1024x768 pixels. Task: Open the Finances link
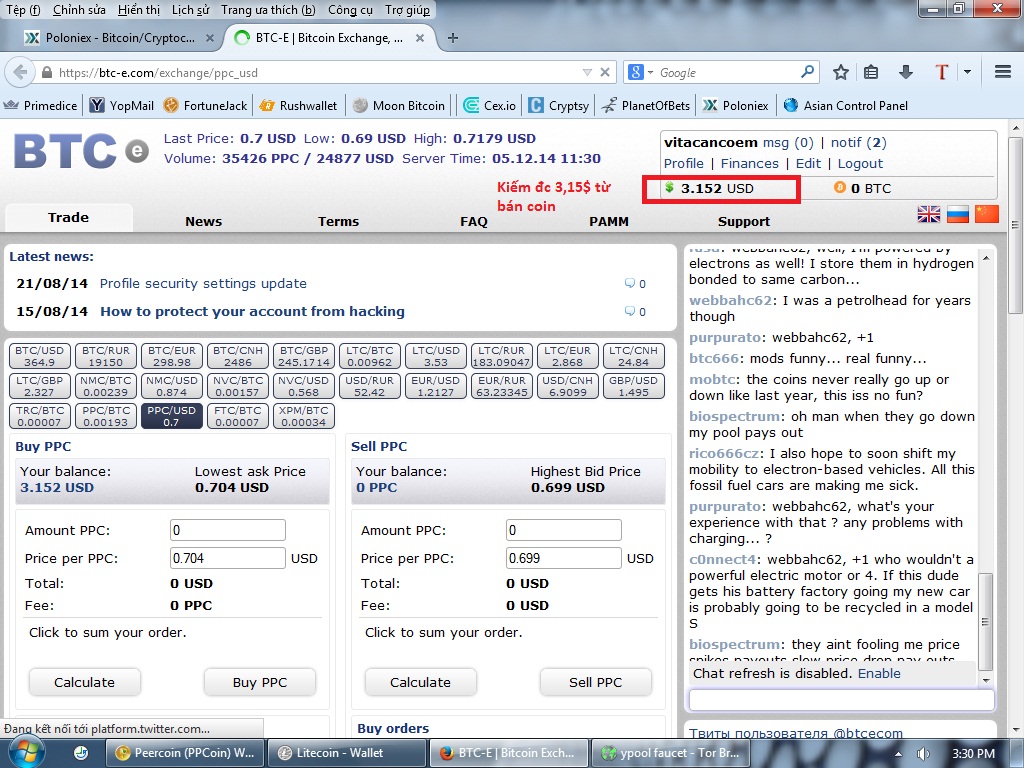coord(750,163)
